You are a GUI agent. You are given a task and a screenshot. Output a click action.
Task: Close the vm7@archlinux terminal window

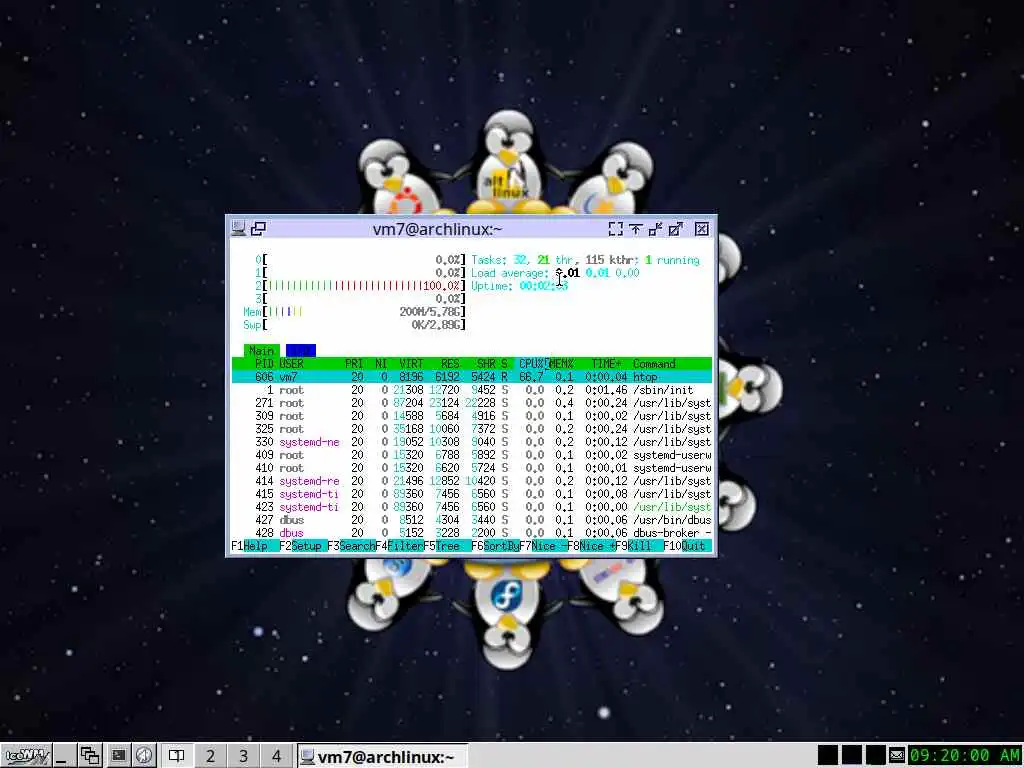[701, 229]
